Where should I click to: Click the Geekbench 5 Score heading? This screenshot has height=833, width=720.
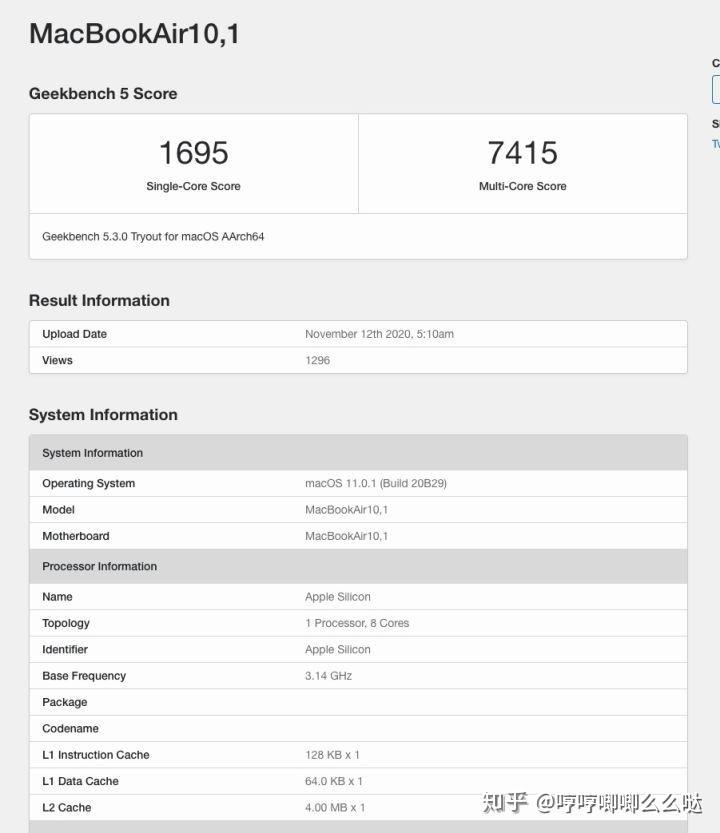(103, 94)
